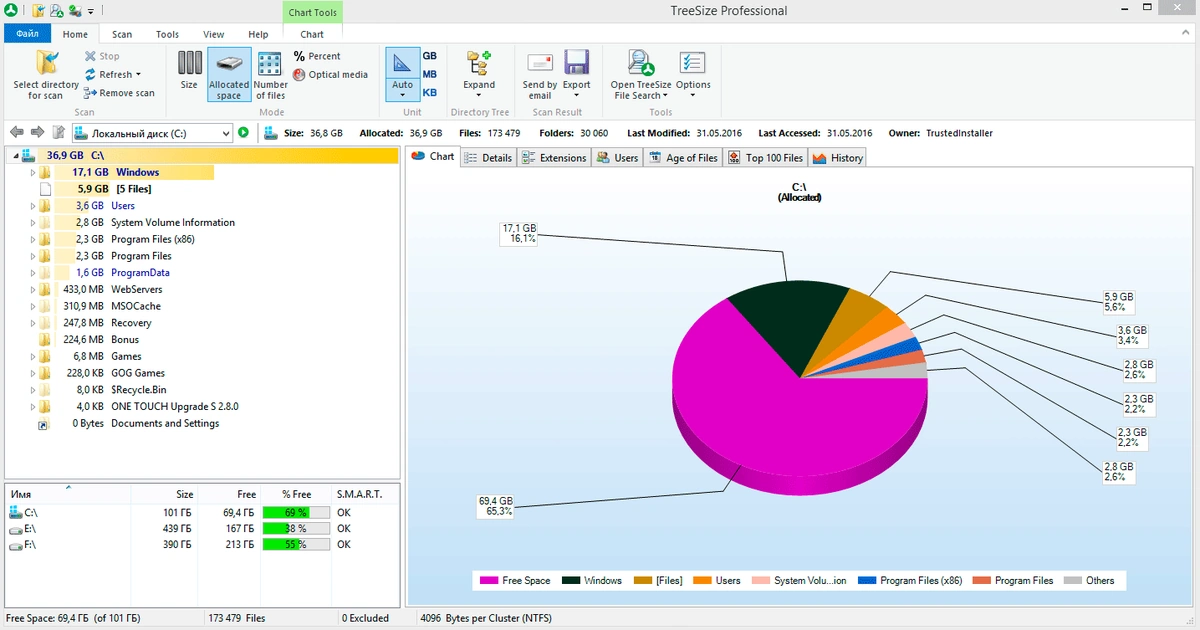The height and width of the screenshot is (630, 1200).
Task: Open the History view tab
Action: tap(837, 158)
